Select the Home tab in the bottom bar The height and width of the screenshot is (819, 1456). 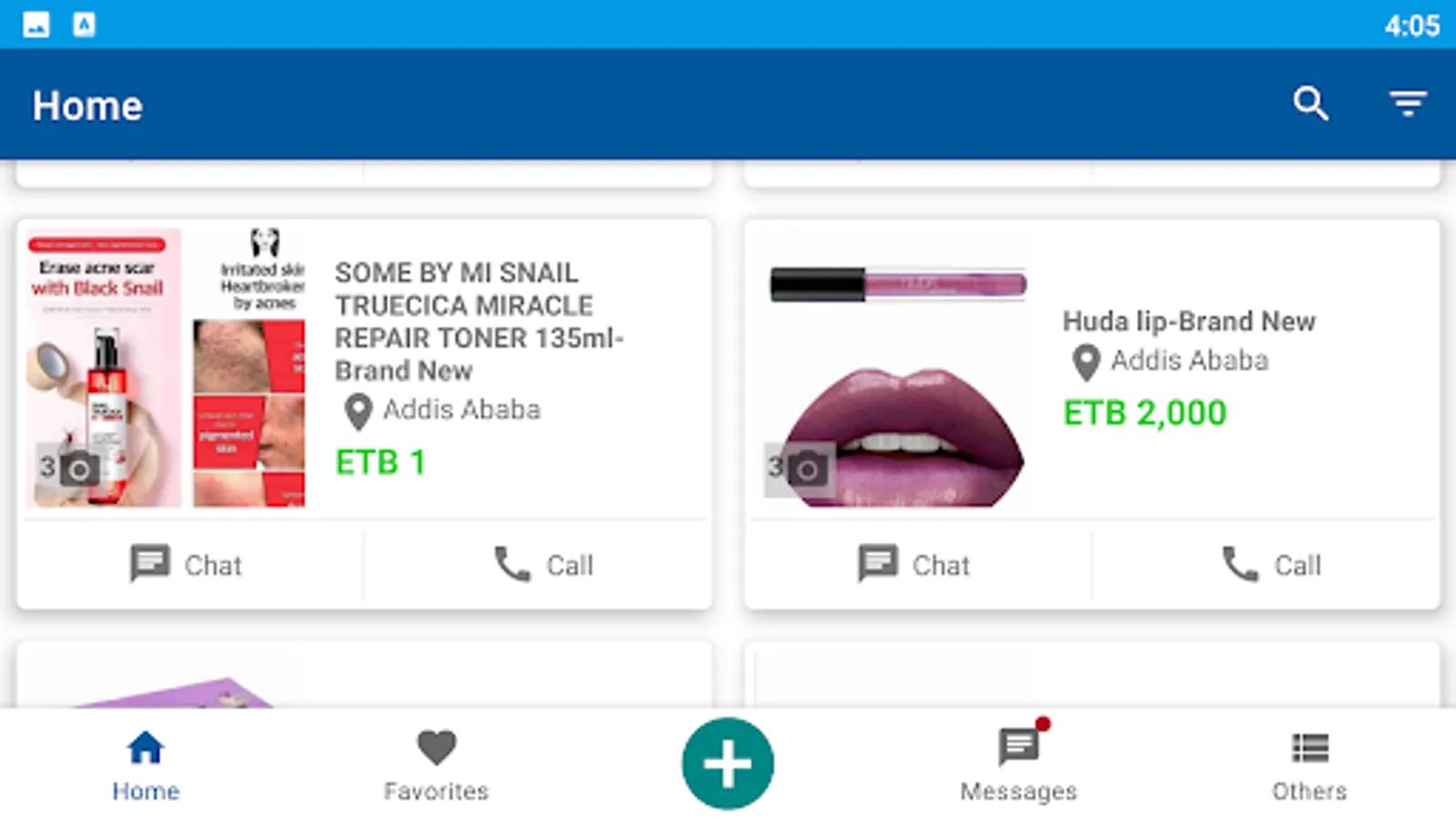click(146, 766)
